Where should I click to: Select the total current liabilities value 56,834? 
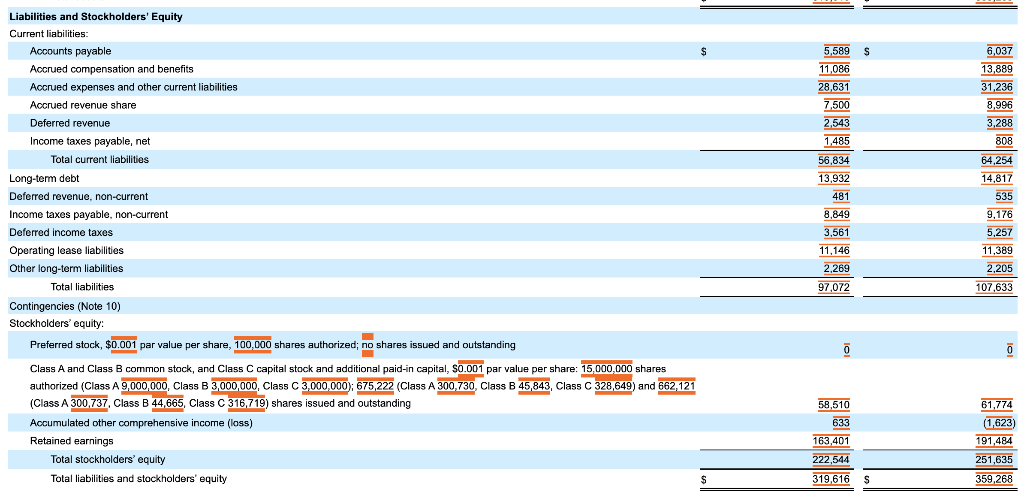click(x=834, y=160)
